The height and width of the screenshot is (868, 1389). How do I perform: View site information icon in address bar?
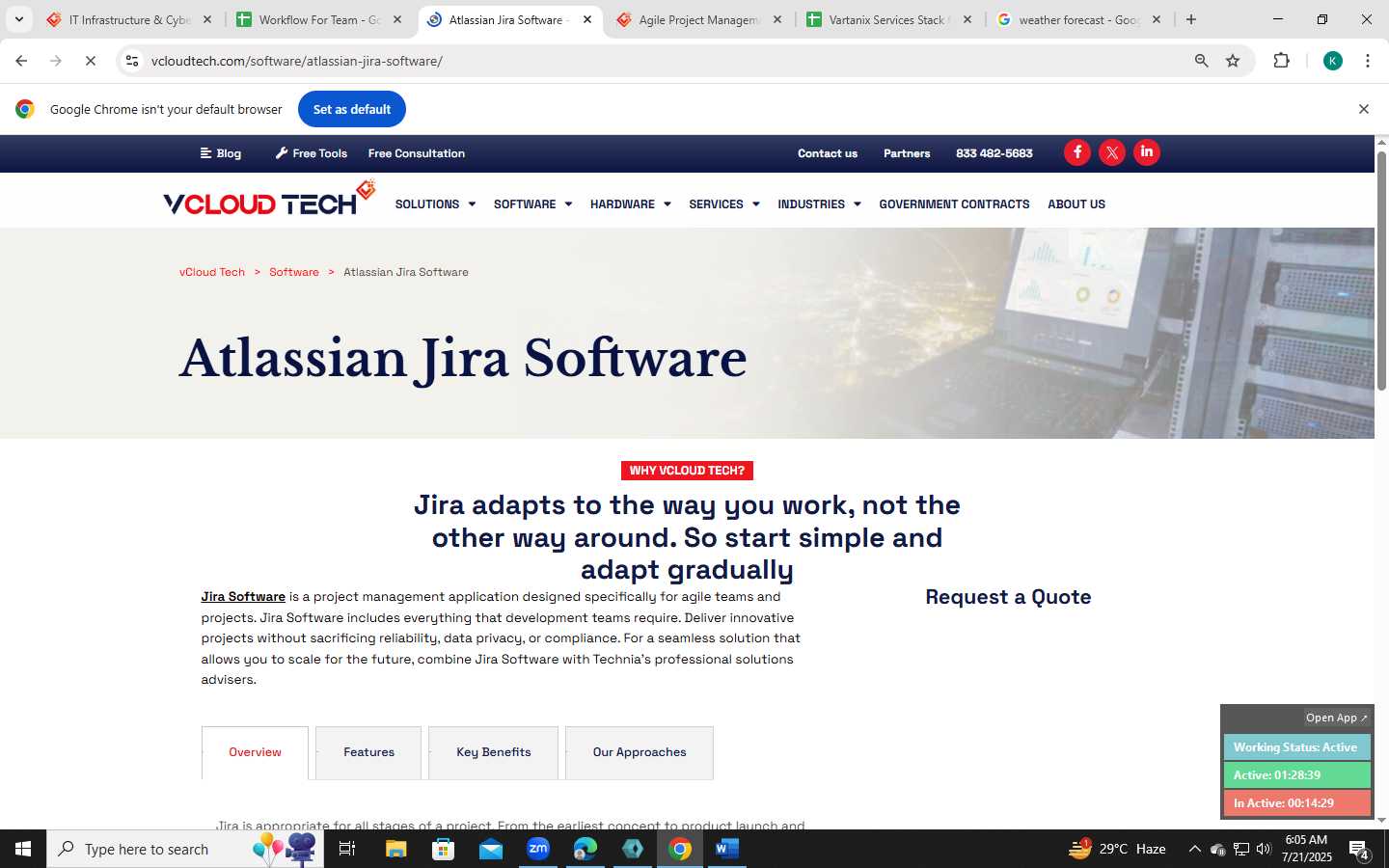132,61
